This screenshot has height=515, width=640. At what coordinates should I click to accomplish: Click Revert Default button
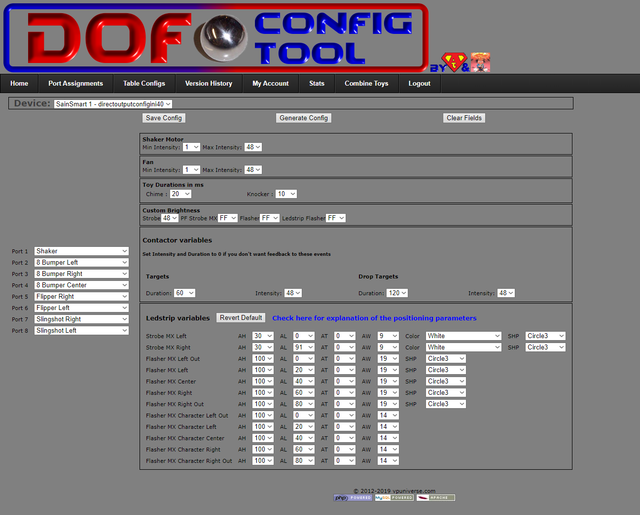241,317
